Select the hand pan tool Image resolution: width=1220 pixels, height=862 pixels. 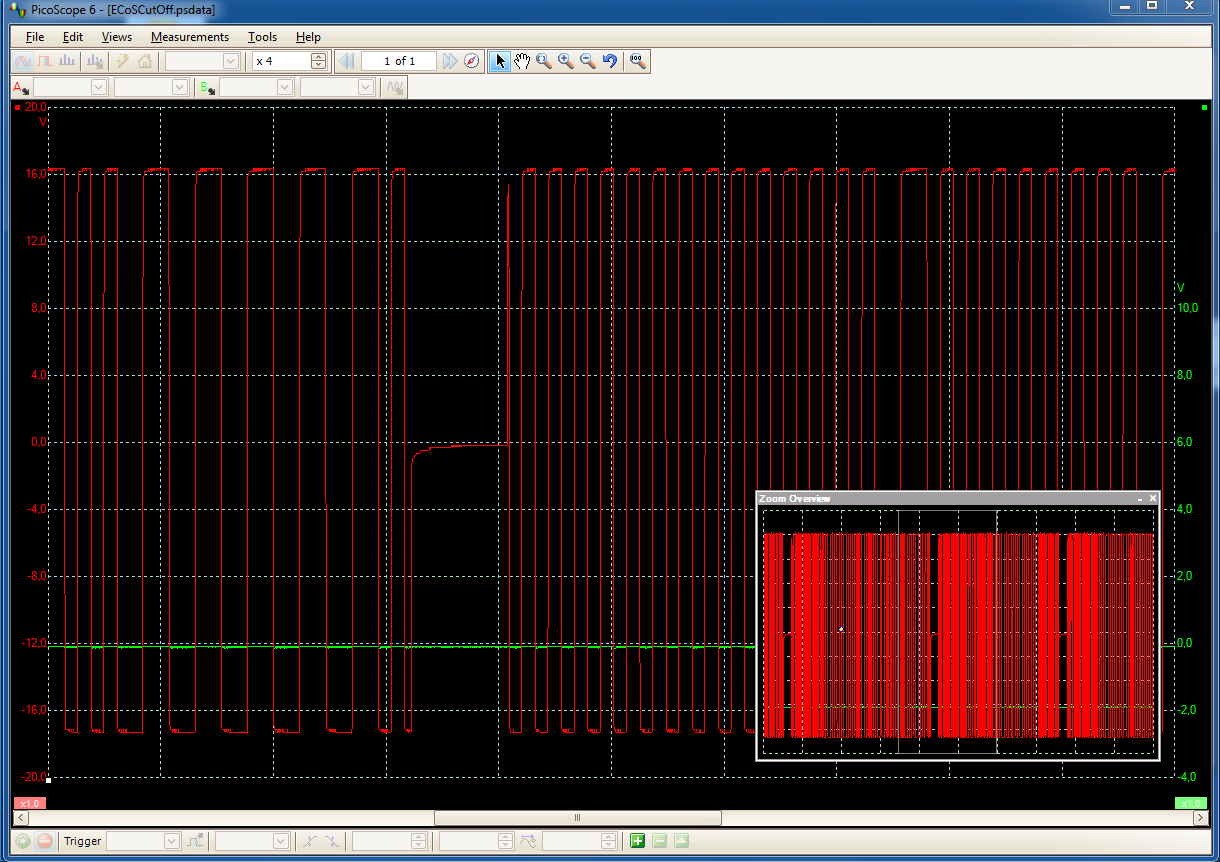coord(522,62)
